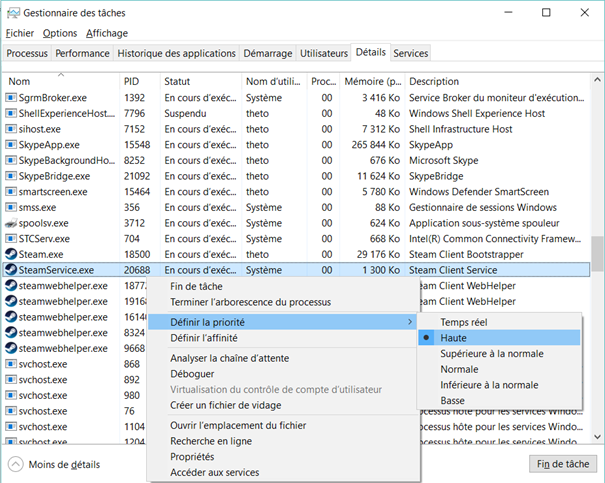Click the sihost.exe process icon

click(x=11, y=129)
